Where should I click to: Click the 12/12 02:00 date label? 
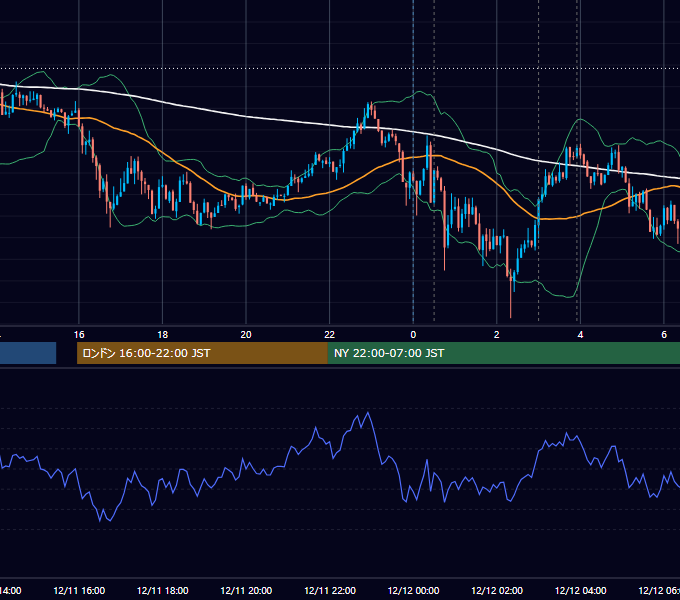tap(497, 590)
